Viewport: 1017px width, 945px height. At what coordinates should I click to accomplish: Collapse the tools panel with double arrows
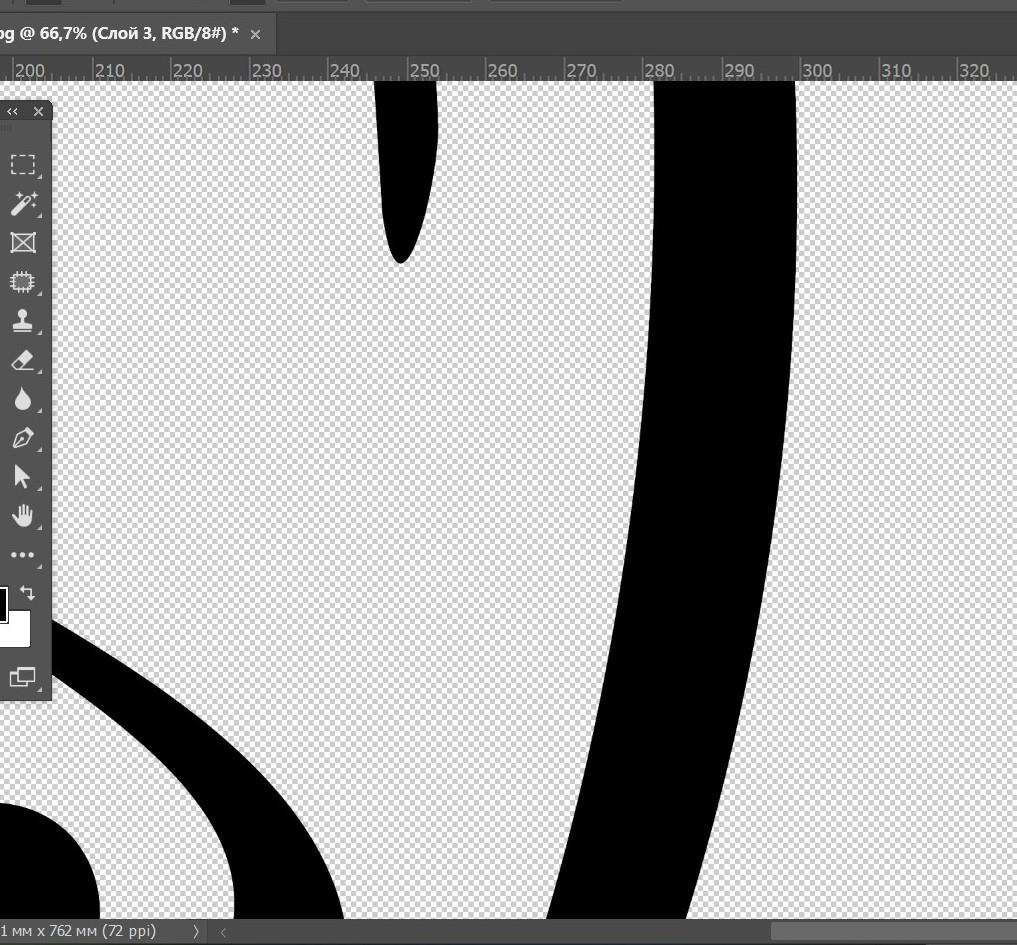pos(12,112)
